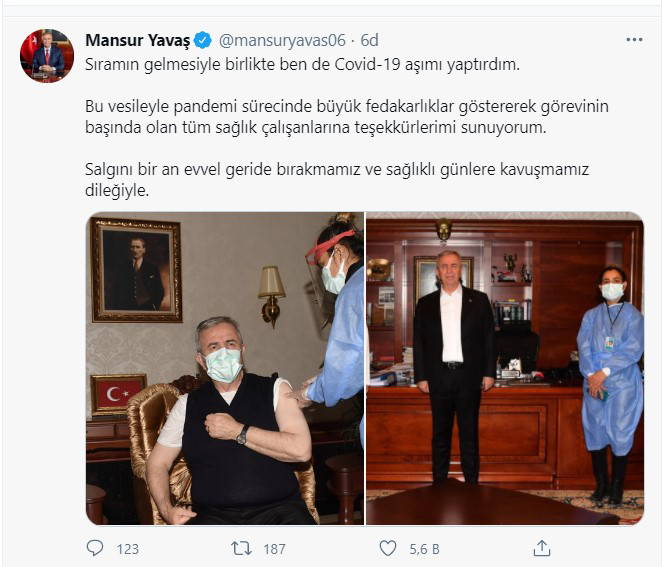
Task: Click the reply speech bubble icon
Action: click(95, 548)
